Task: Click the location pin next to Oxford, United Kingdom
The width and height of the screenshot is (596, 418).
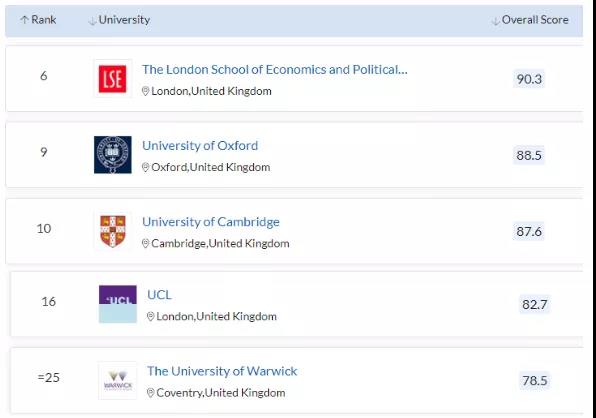Action: pyautogui.click(x=145, y=167)
